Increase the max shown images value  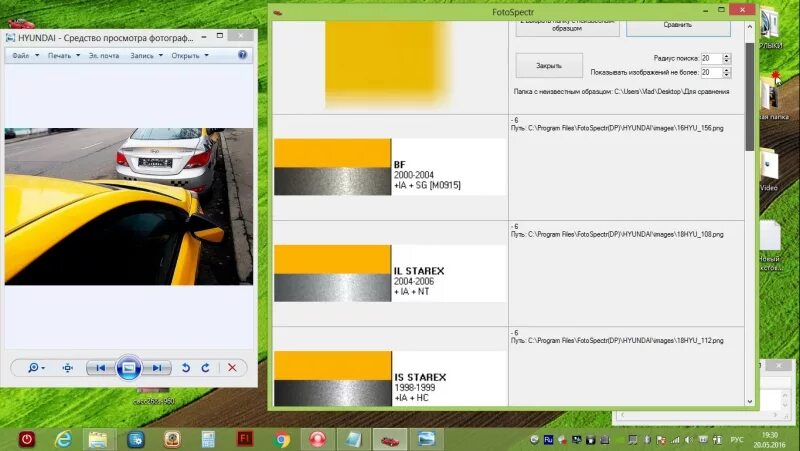[727, 70]
